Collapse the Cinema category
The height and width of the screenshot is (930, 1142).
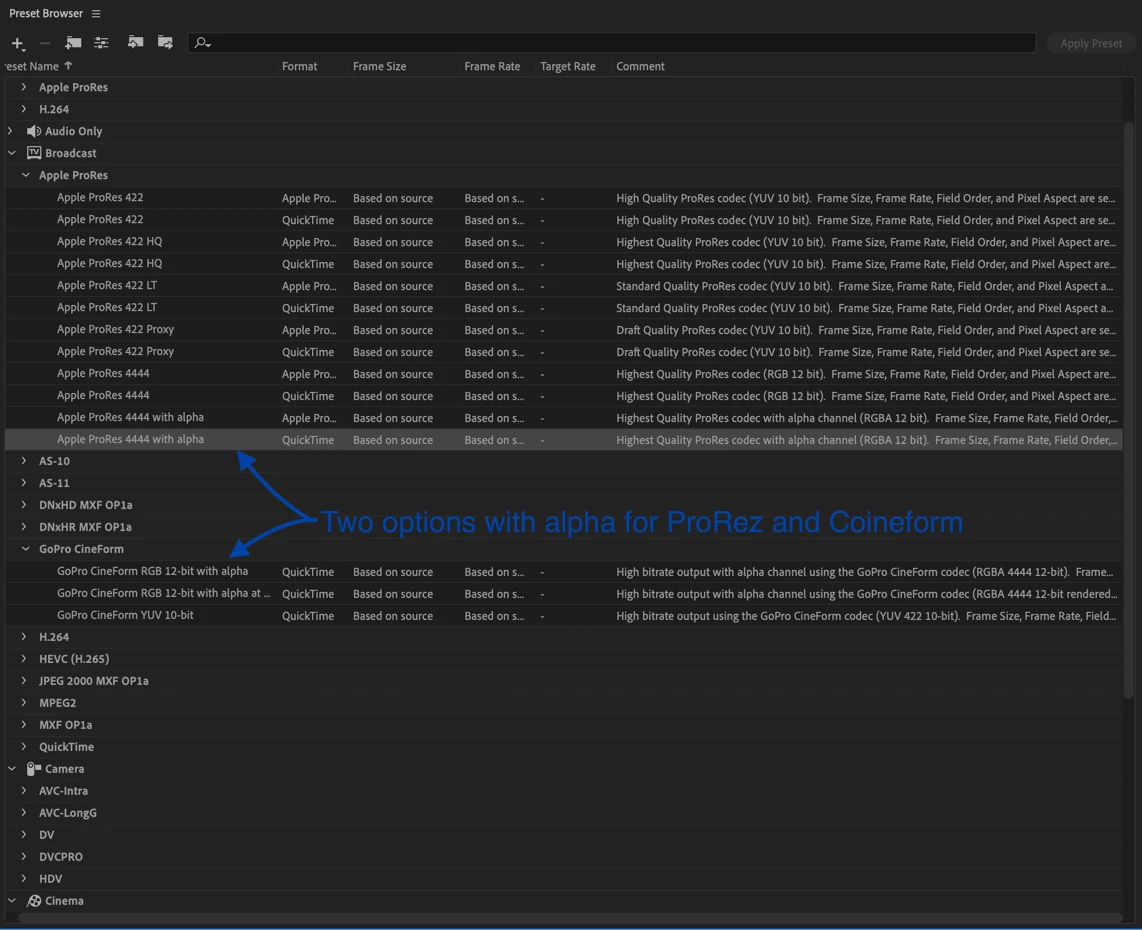point(12,901)
